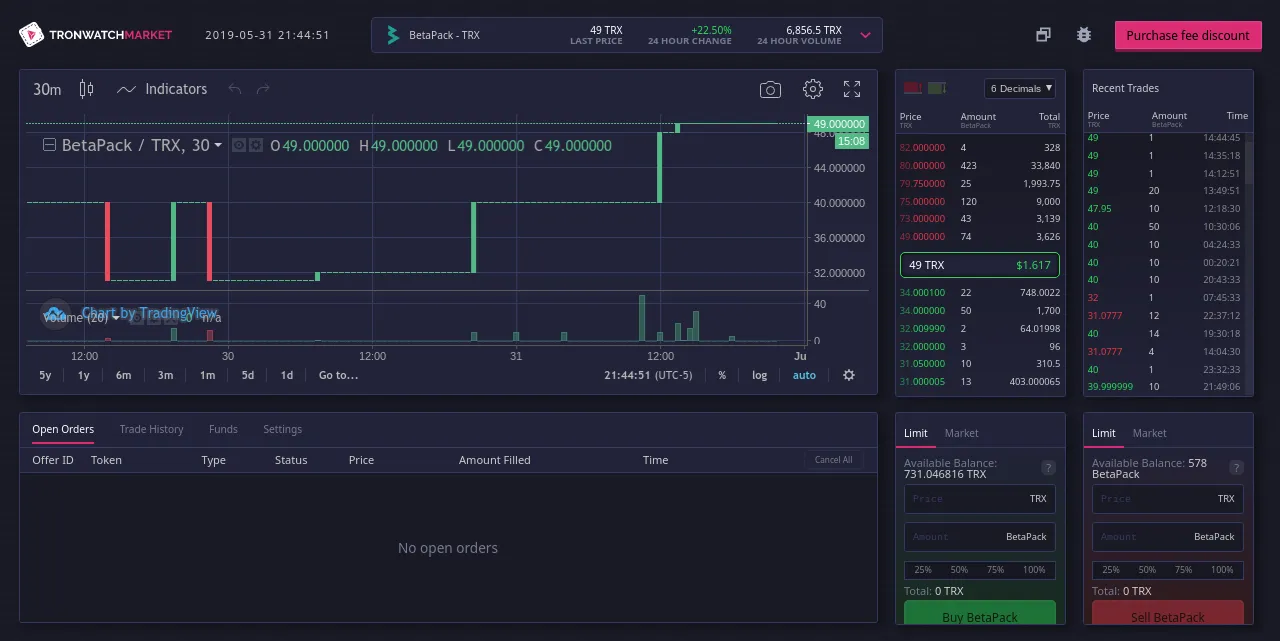
Task: Switch to Open Orders tab
Action: [x=63, y=429]
